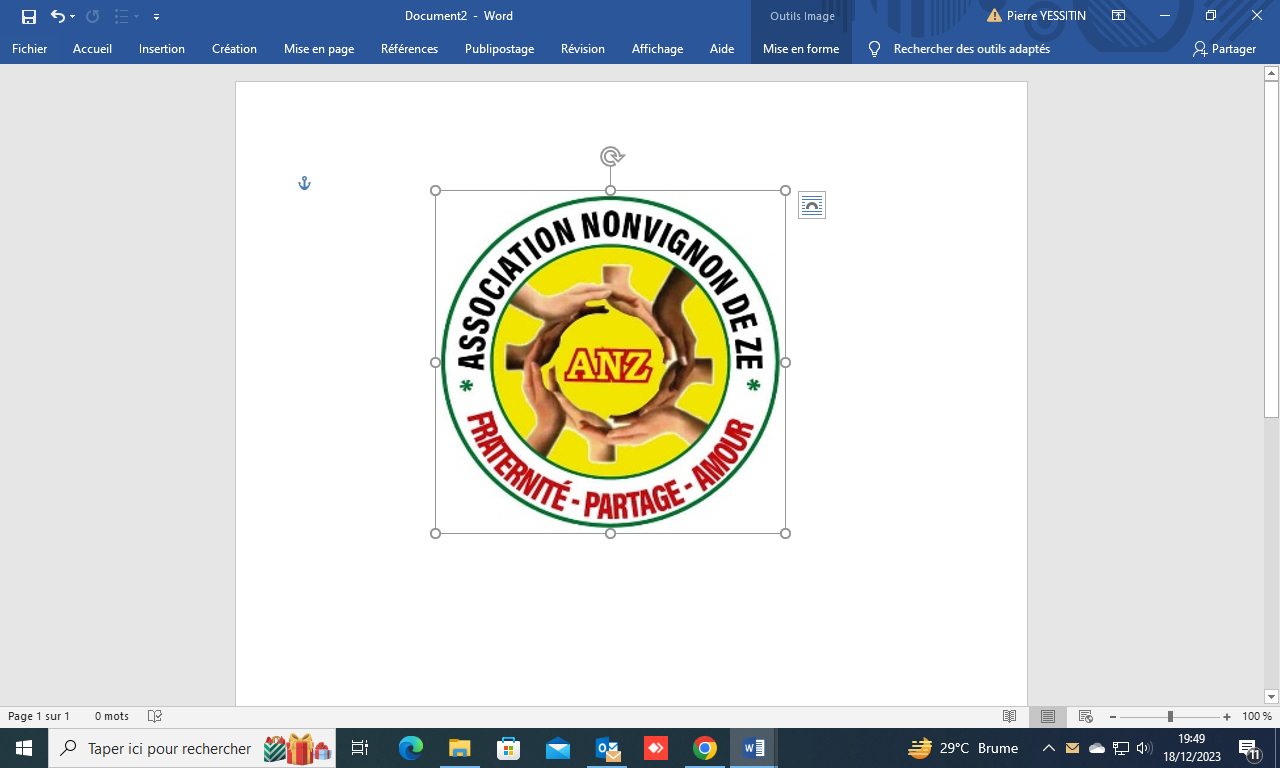Click the vertical scrollbar thumb
The height and width of the screenshot is (768, 1280).
tap(1271, 250)
